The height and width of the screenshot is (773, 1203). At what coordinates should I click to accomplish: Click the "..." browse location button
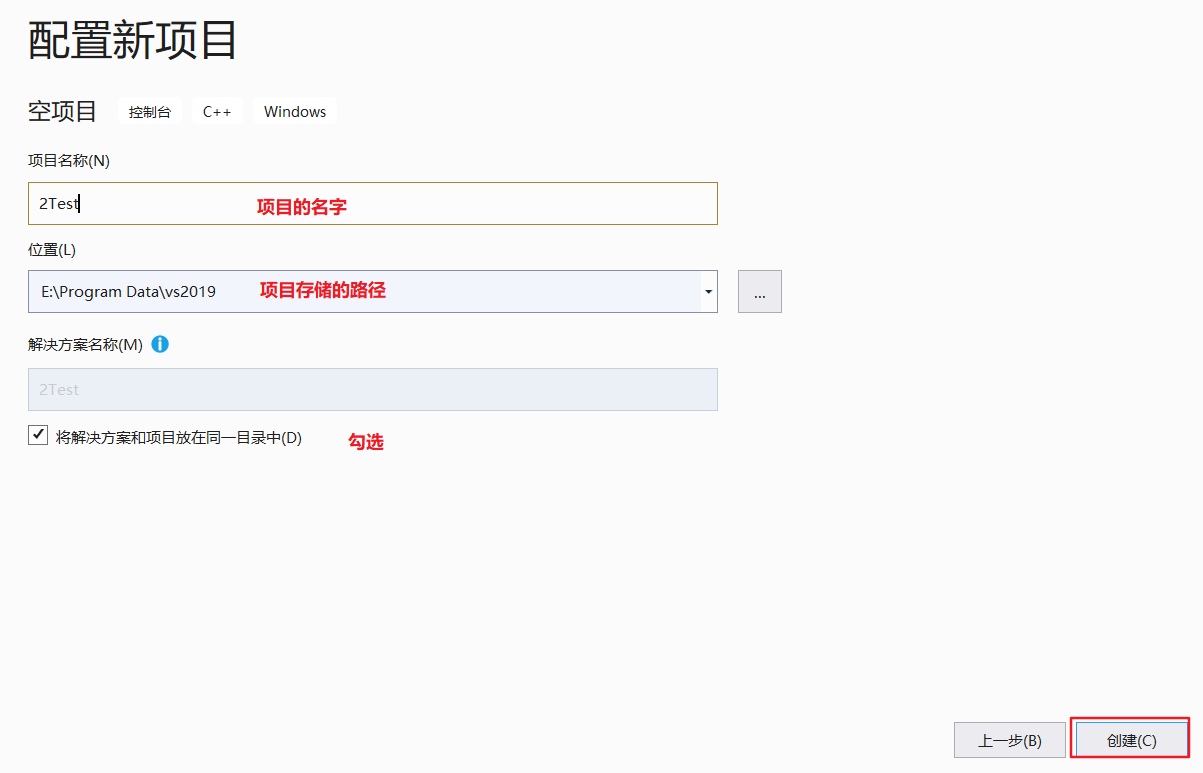point(760,292)
